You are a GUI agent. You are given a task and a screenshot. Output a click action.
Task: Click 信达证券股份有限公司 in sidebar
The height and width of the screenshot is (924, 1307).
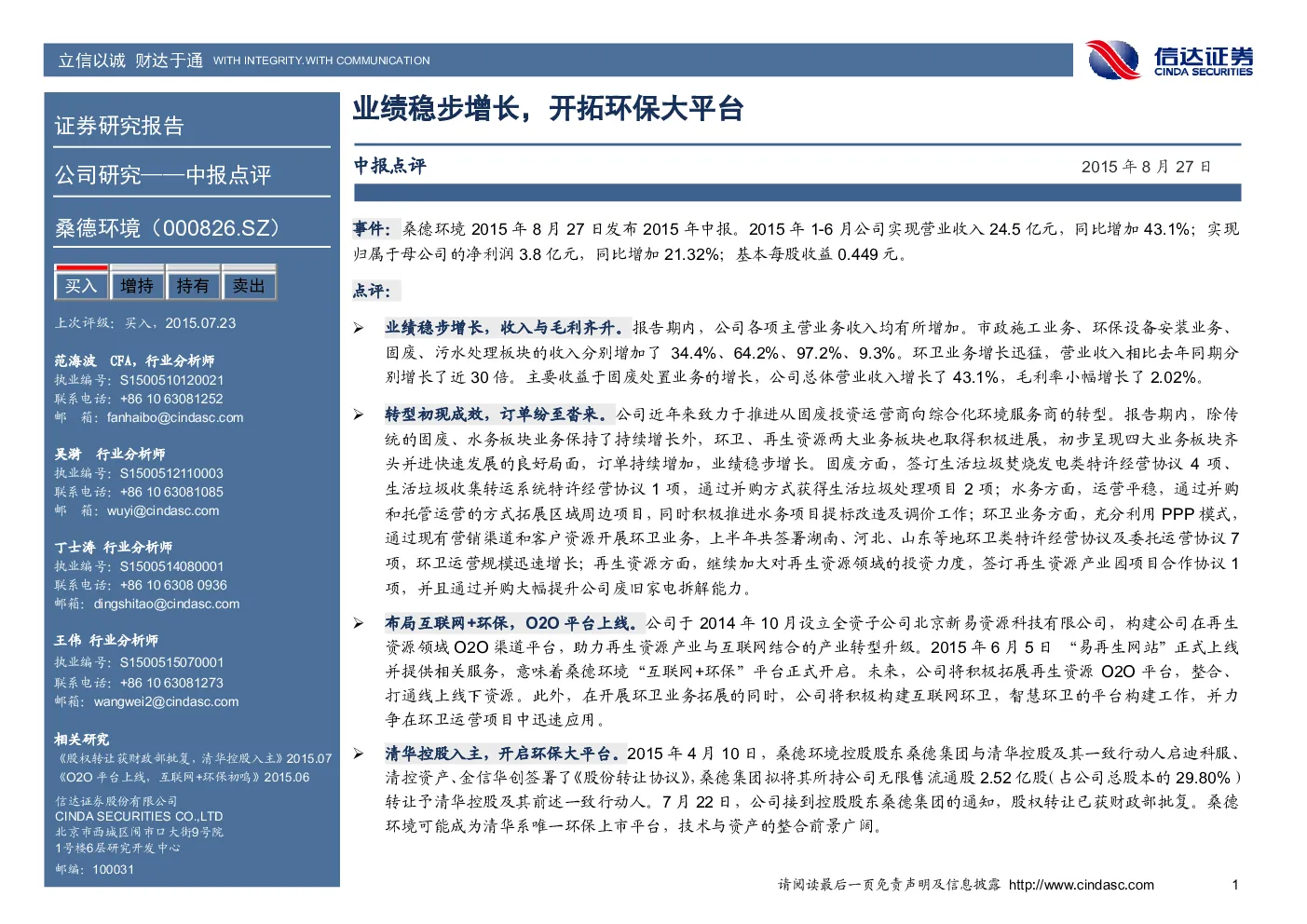pyautogui.click(x=116, y=801)
